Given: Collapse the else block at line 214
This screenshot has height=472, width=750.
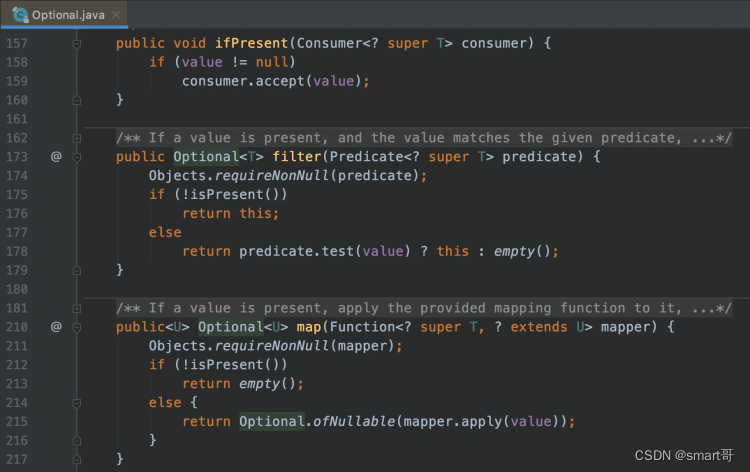Looking at the screenshot, I should tap(77, 403).
